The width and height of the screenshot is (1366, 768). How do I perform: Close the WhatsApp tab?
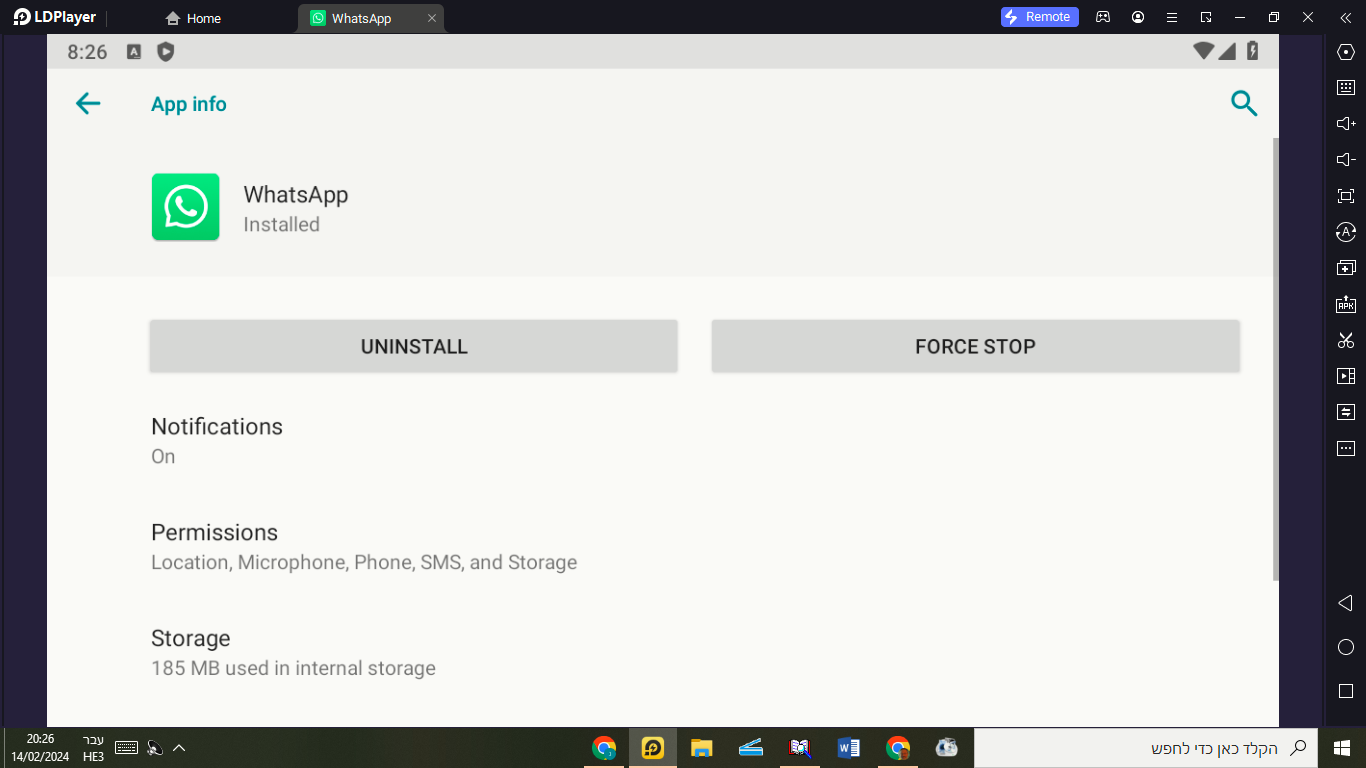pyautogui.click(x=432, y=18)
